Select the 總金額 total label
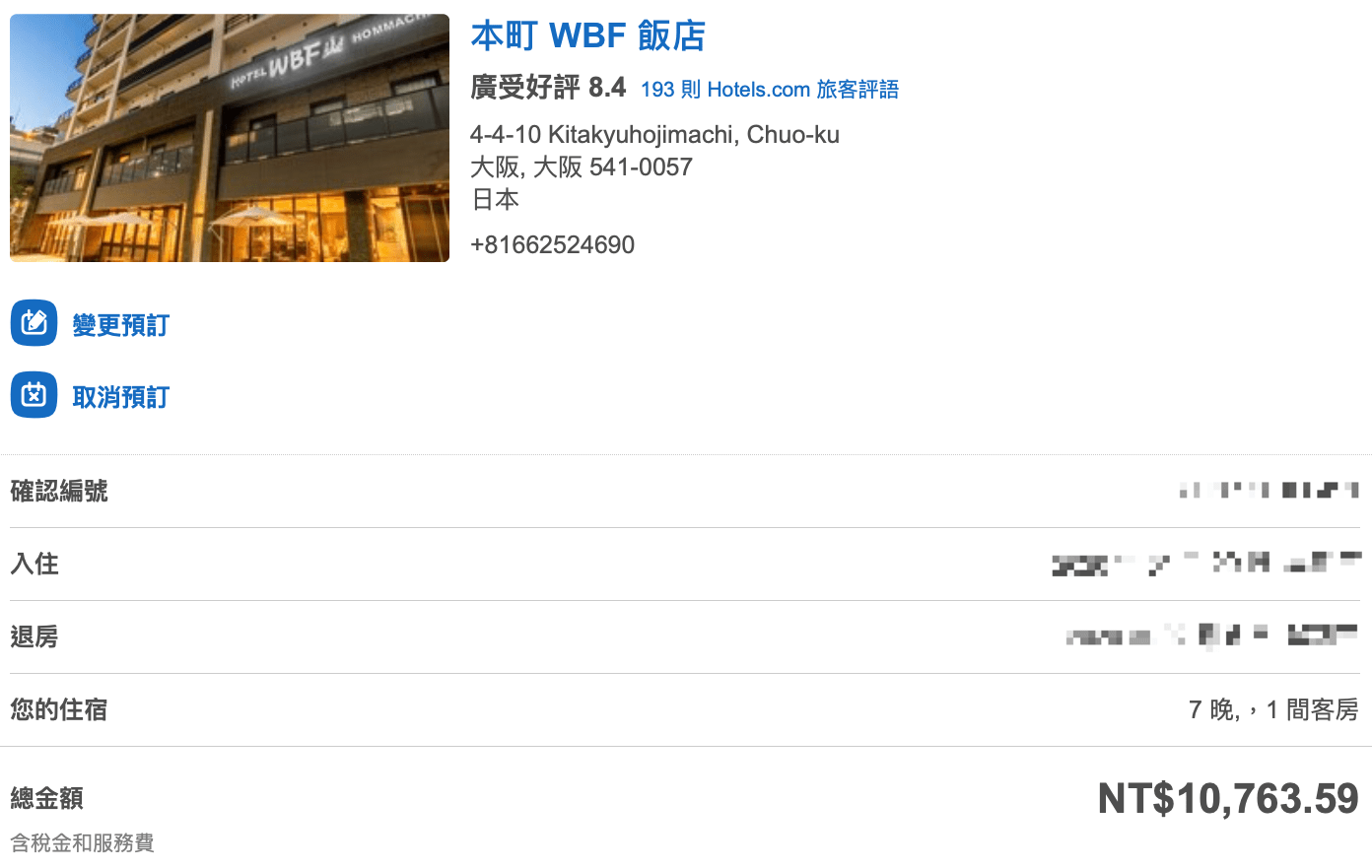This screenshot has height=868, width=1372. [x=47, y=798]
